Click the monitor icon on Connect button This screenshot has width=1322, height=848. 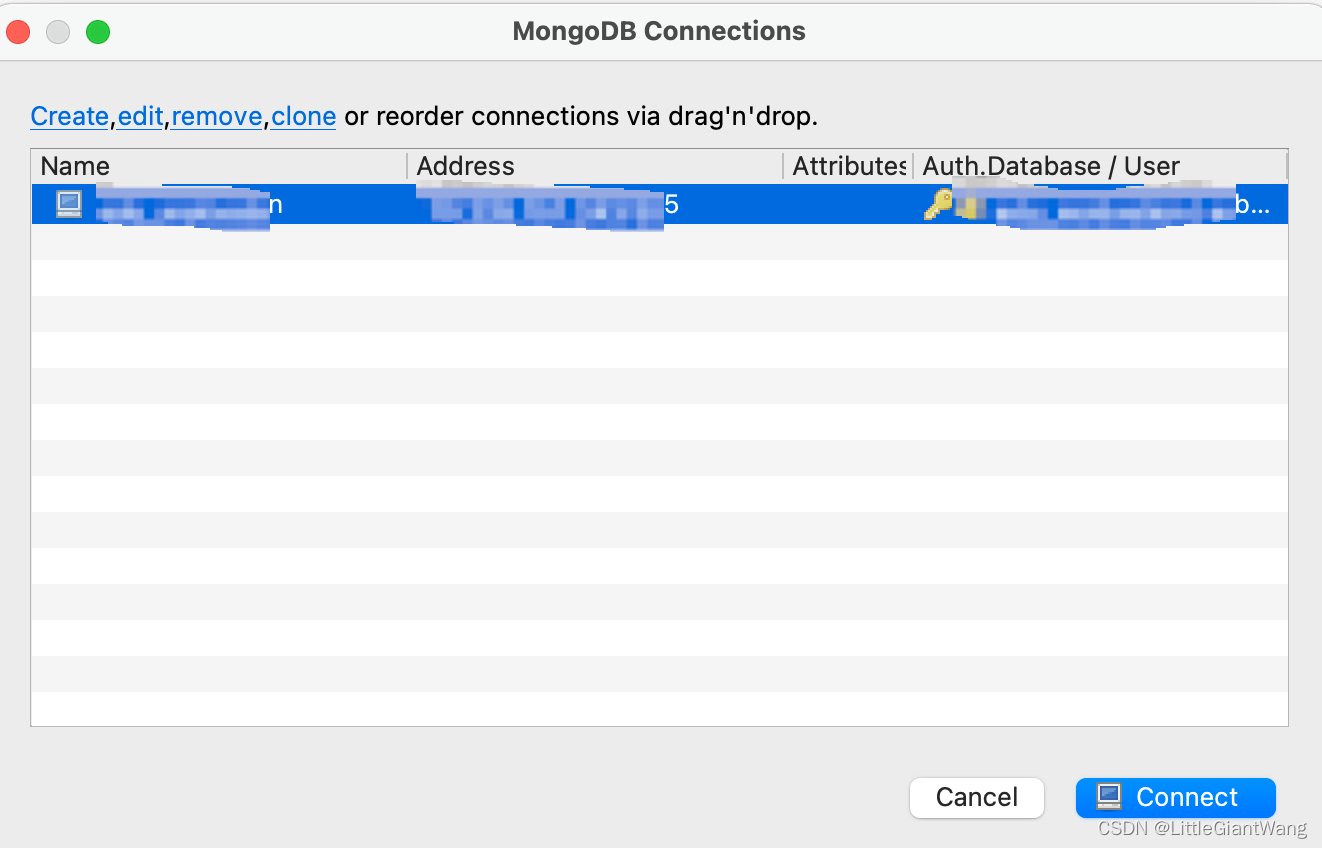click(x=1109, y=796)
